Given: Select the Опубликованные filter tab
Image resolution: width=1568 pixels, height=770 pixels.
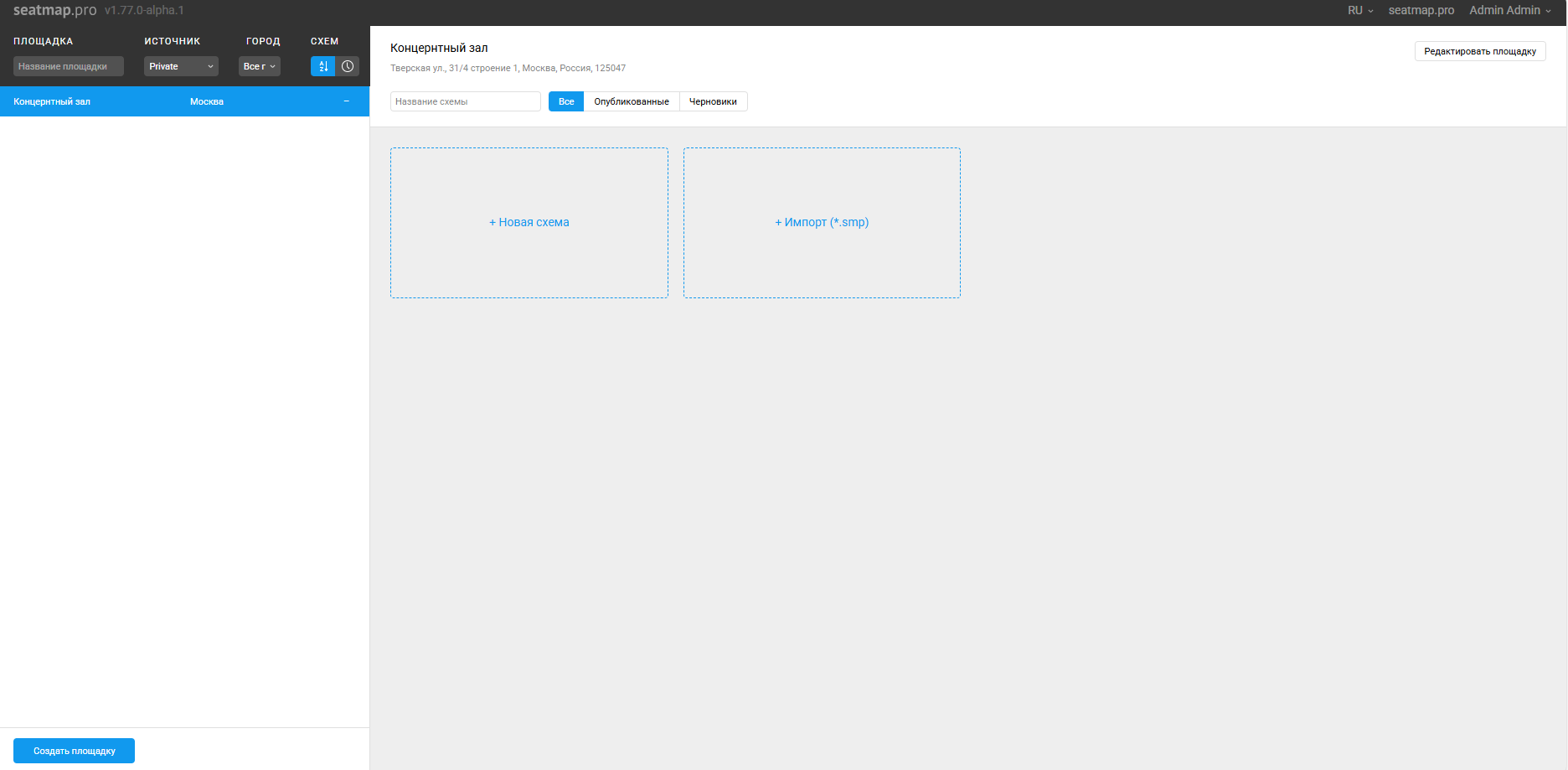Looking at the screenshot, I should (x=632, y=101).
